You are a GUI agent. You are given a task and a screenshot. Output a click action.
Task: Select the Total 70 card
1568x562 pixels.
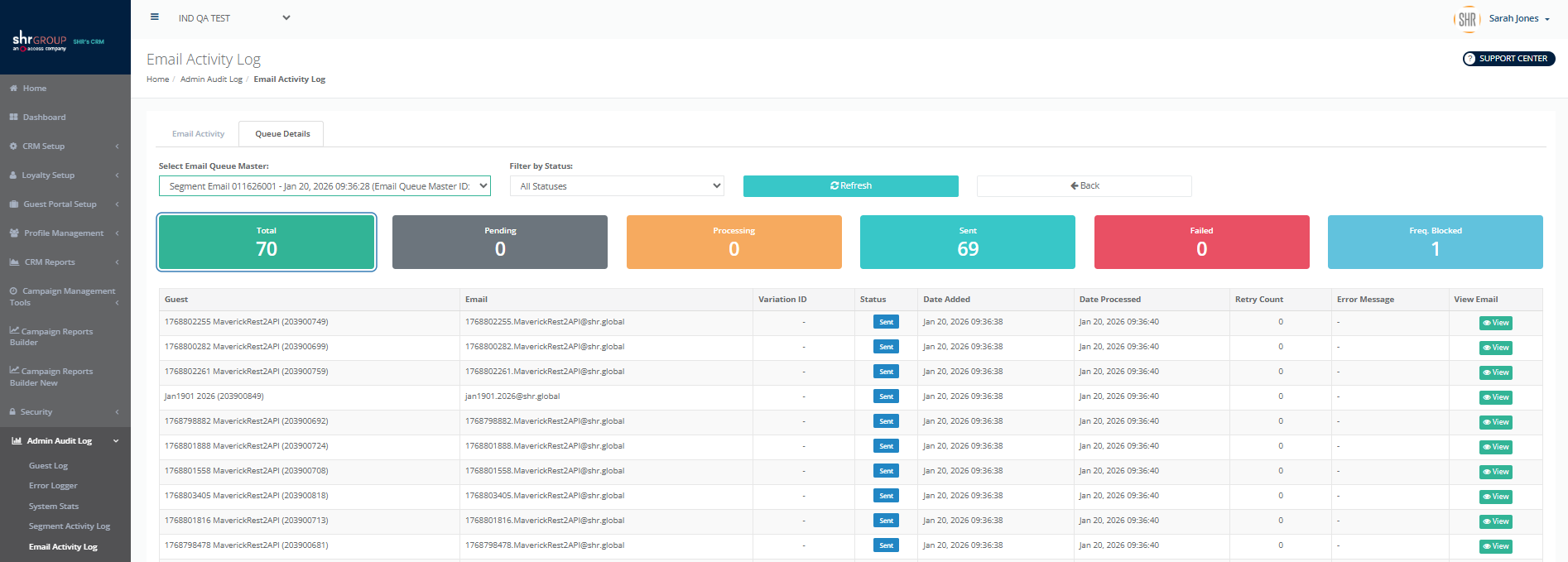click(267, 243)
